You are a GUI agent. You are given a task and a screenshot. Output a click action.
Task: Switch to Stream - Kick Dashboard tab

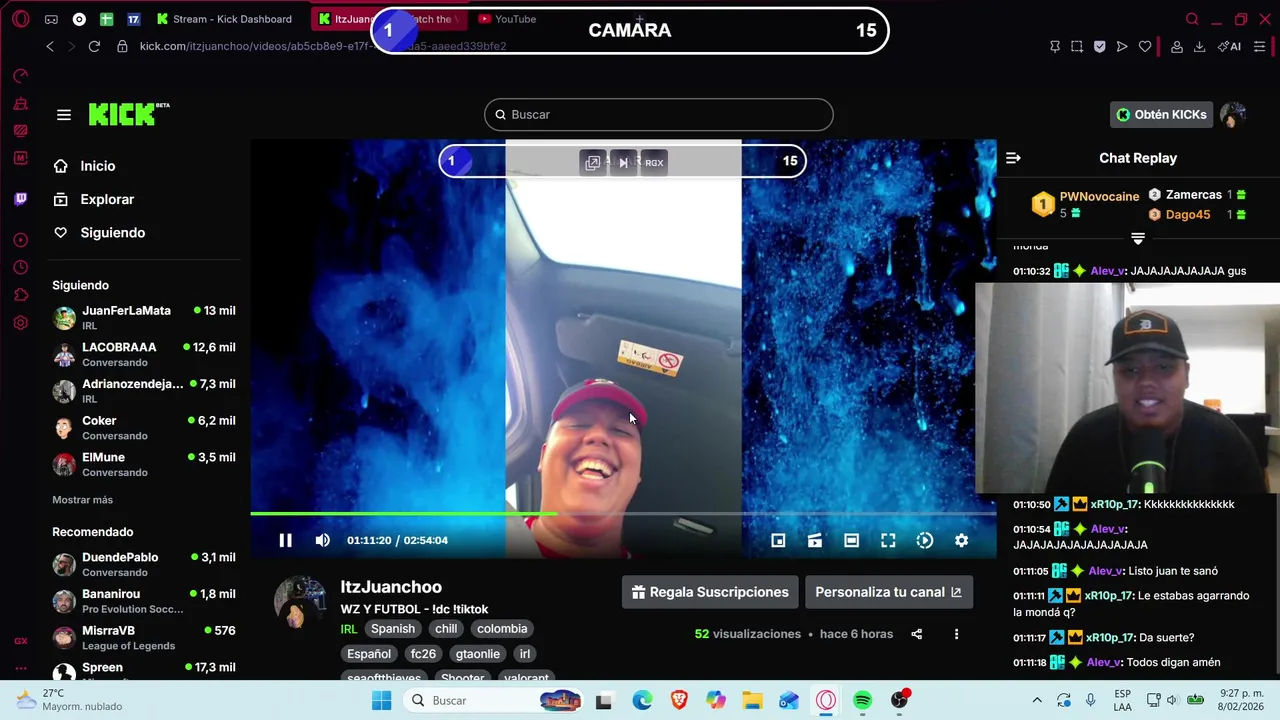(x=226, y=19)
